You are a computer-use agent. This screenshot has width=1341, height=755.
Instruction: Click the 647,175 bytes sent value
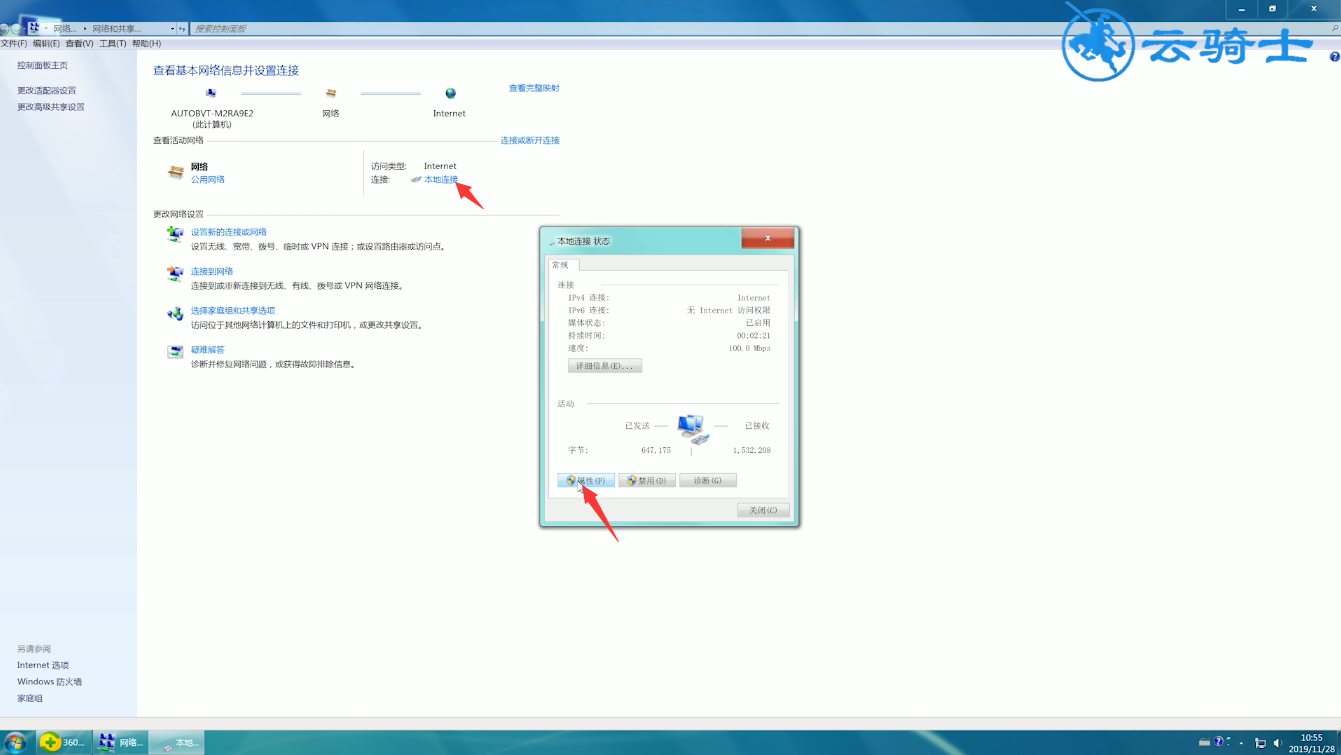point(656,451)
